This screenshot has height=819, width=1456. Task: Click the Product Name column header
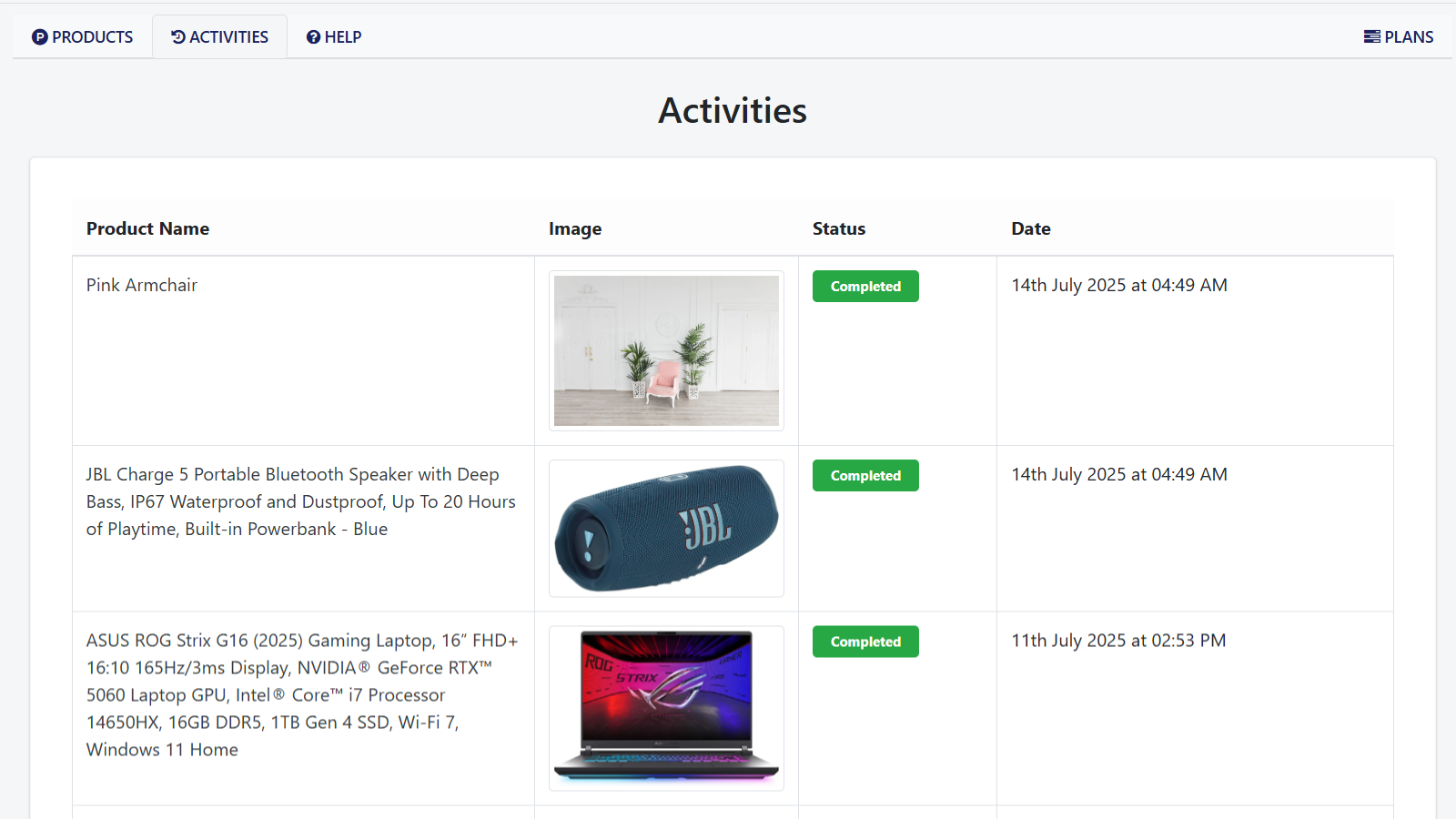[147, 229]
